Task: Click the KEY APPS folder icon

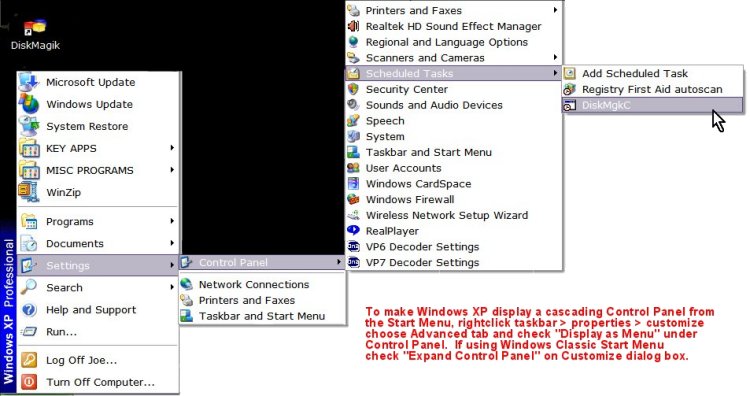Action: pos(29,148)
